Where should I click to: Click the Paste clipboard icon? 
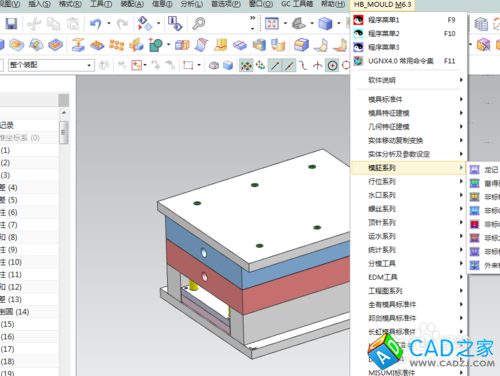point(73,24)
